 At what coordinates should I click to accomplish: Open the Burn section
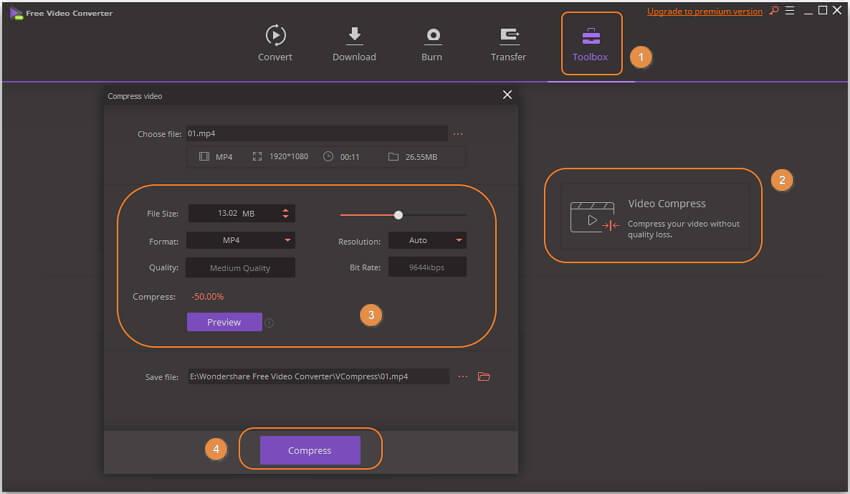click(x=432, y=44)
